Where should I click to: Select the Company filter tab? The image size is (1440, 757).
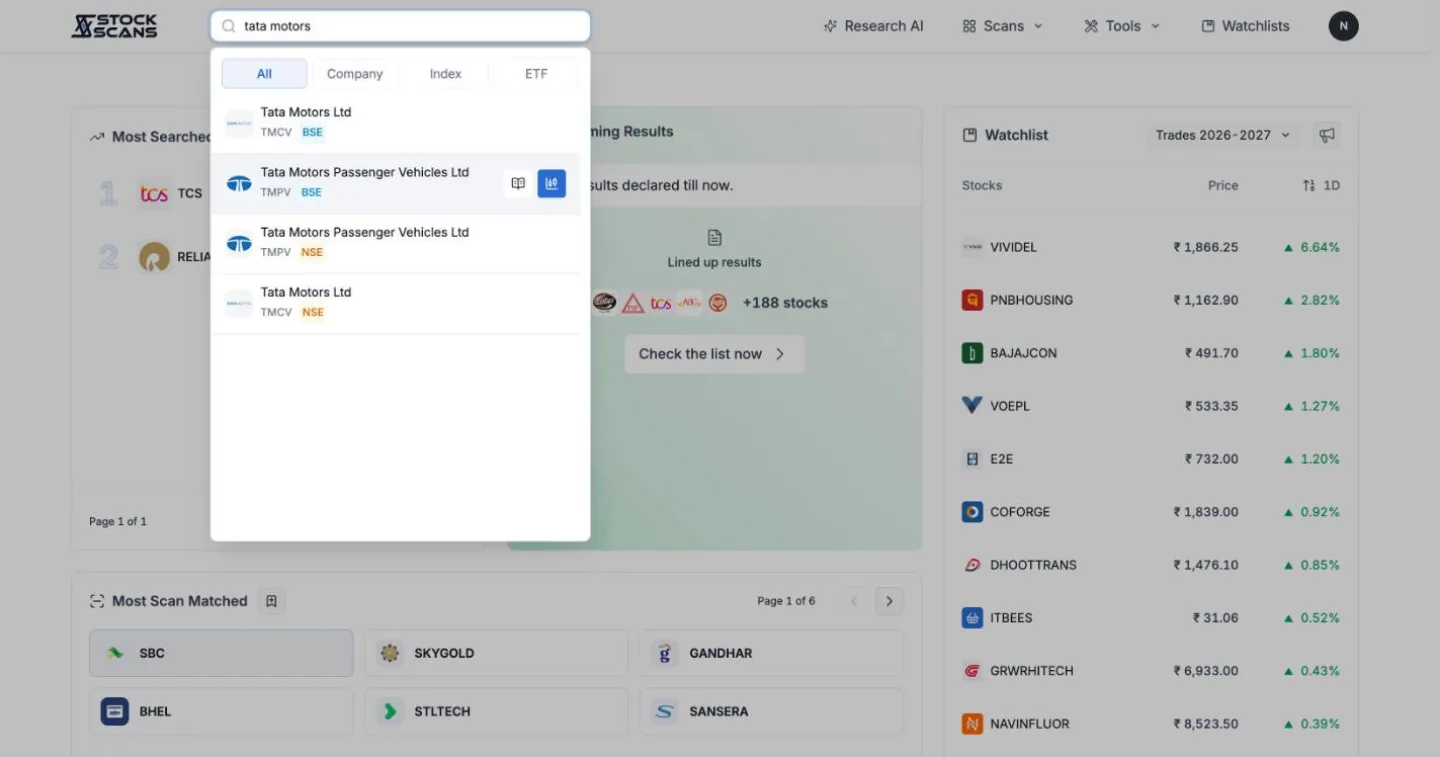tap(355, 74)
